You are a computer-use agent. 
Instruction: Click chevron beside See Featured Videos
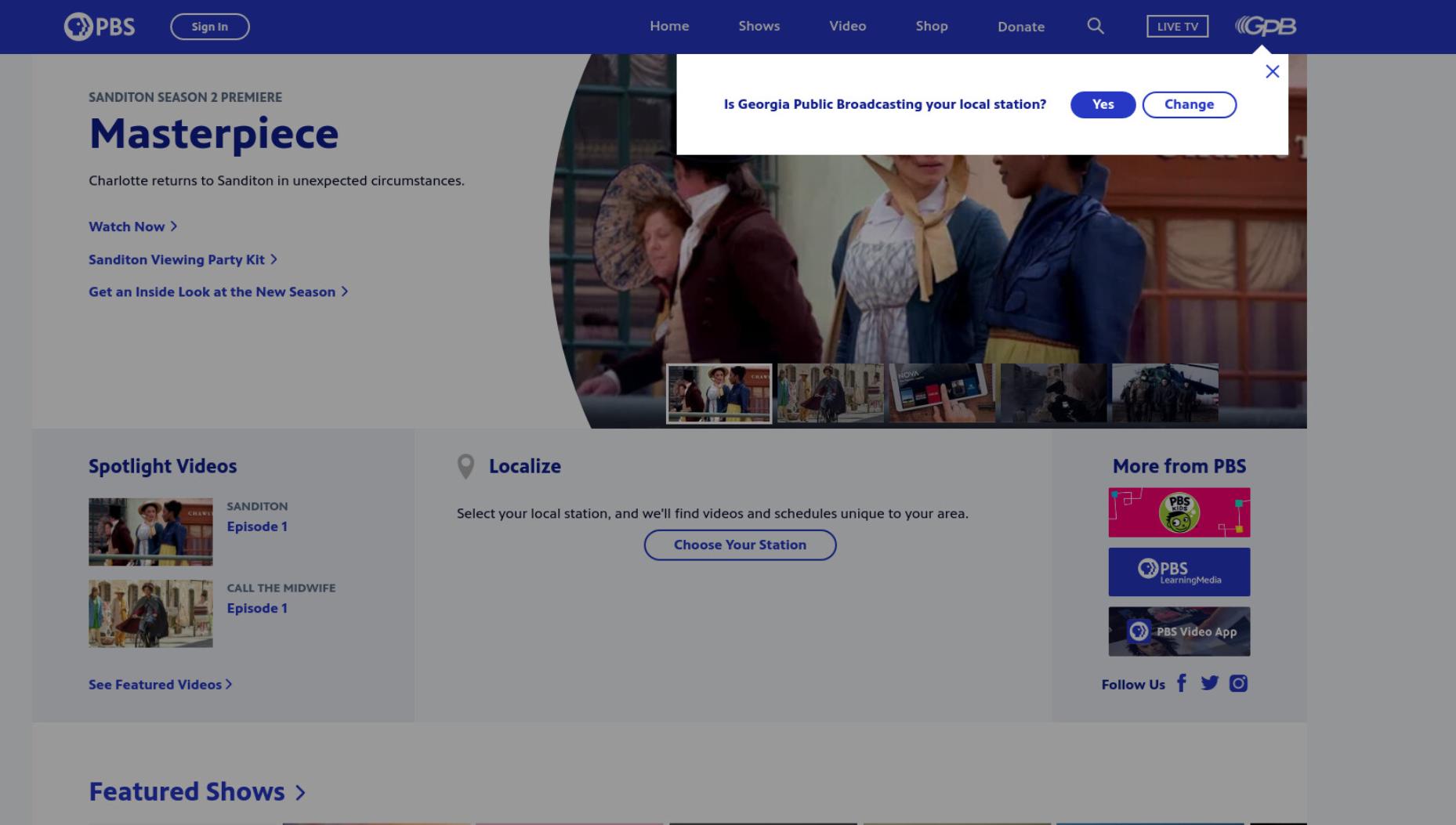[x=229, y=684]
